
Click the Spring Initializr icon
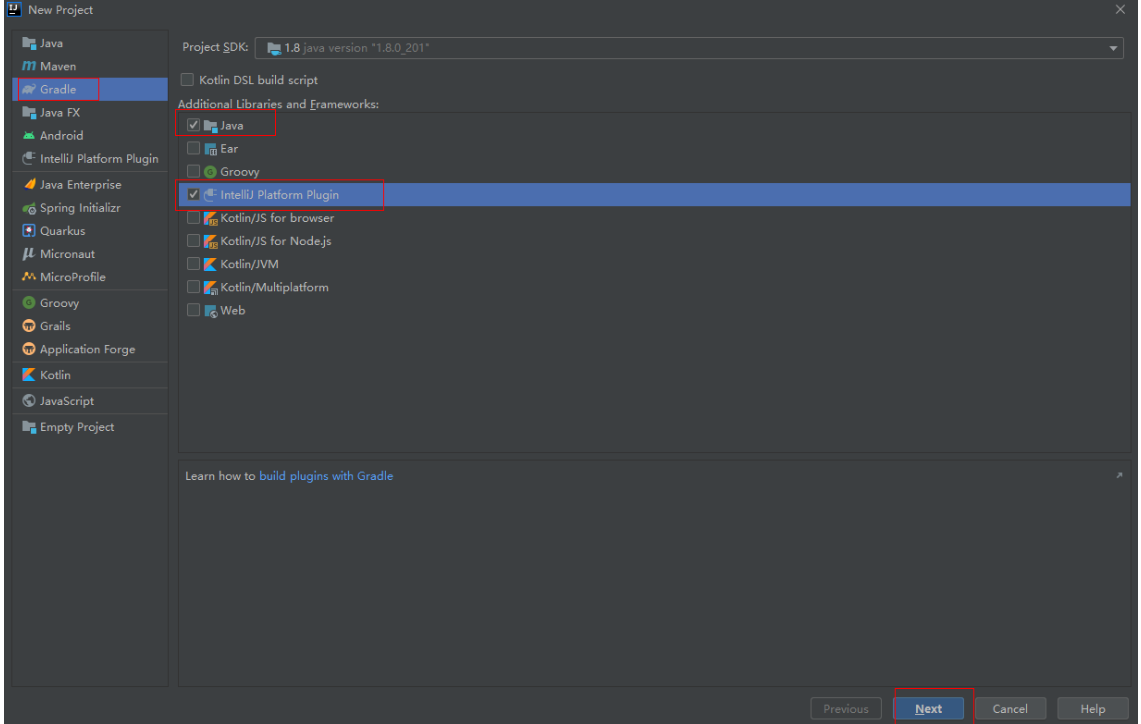tap(29, 208)
